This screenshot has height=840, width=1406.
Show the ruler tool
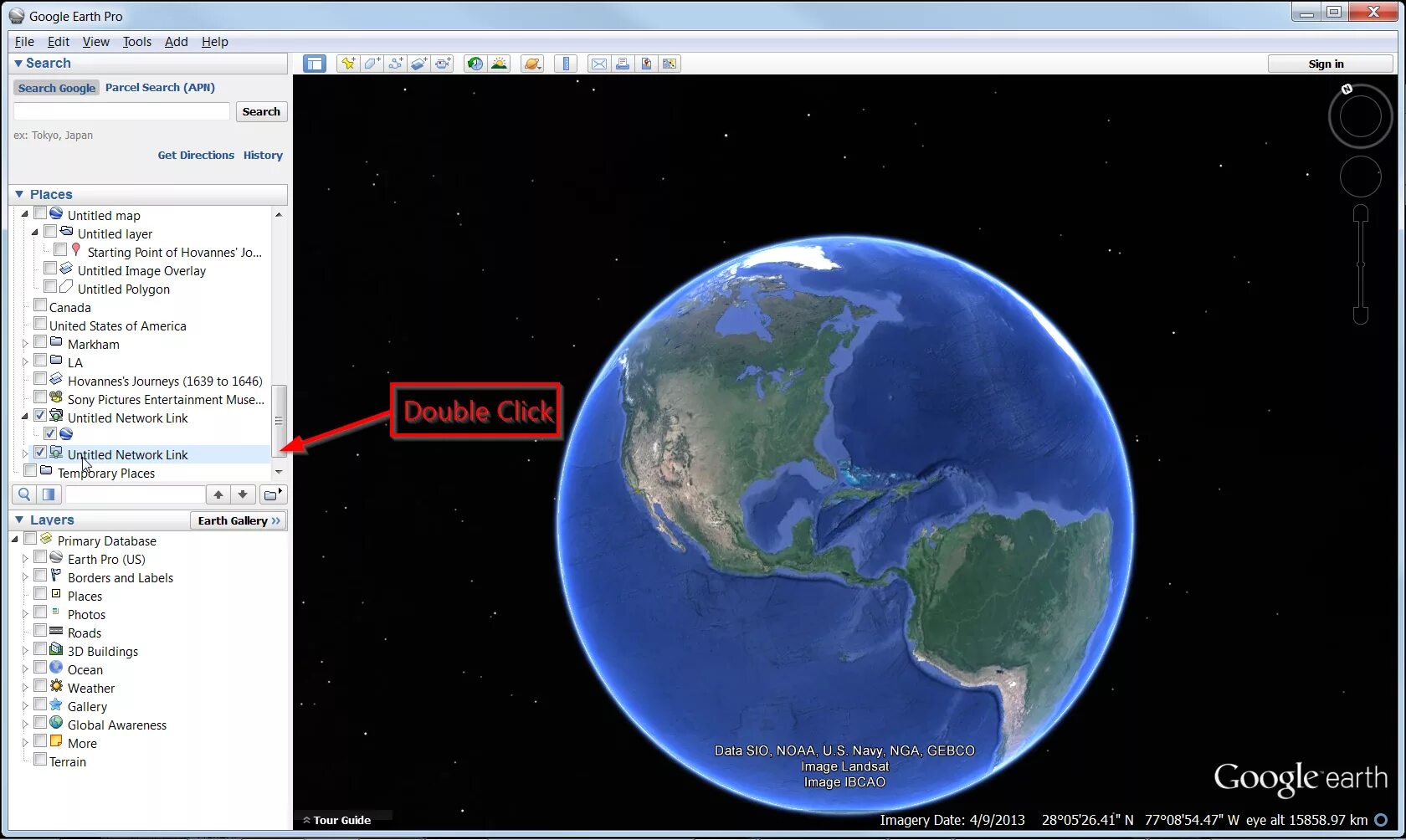(x=566, y=64)
